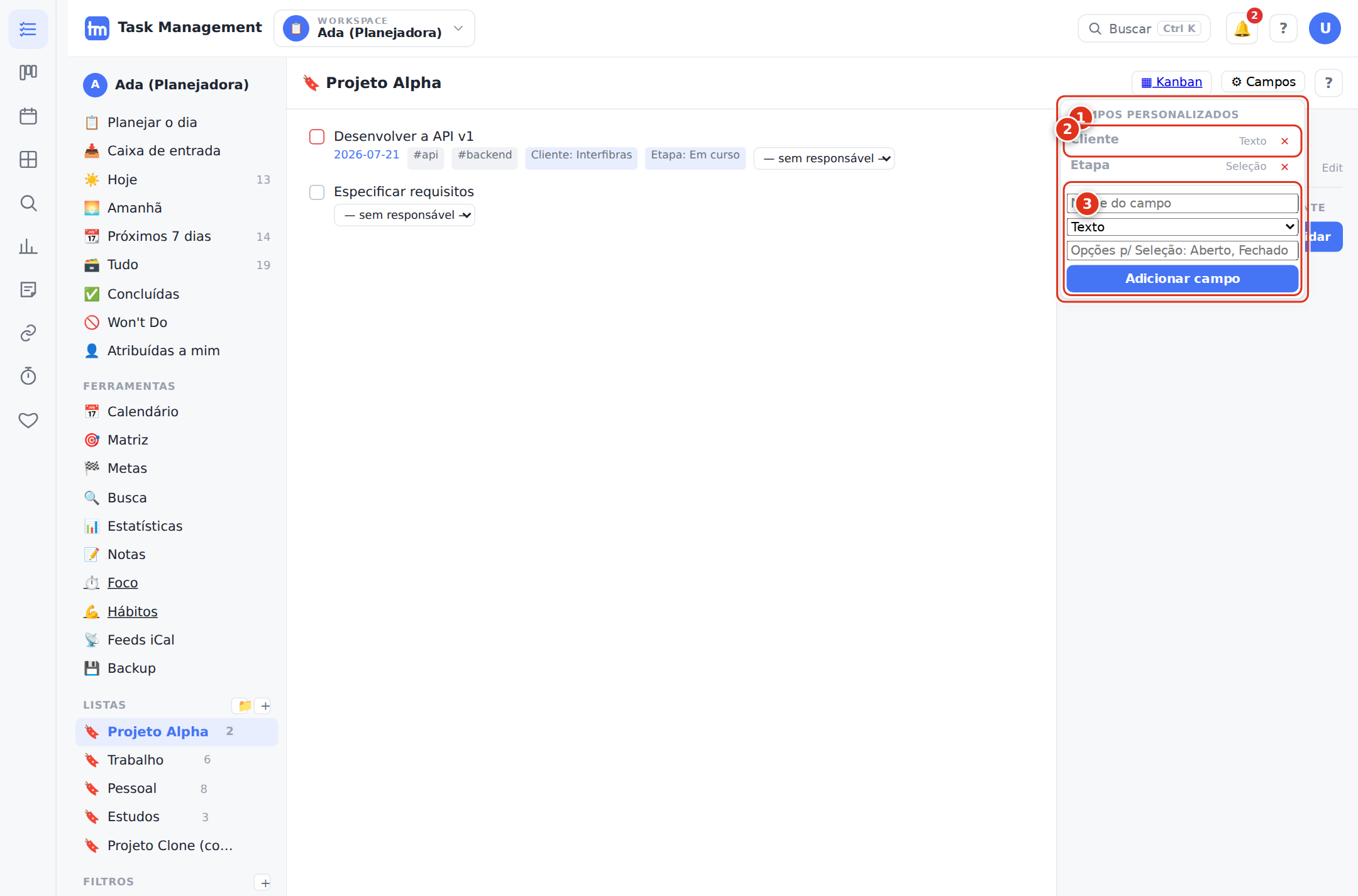Select Projeto Clone list
This screenshot has width=1358, height=896.
click(x=177, y=845)
